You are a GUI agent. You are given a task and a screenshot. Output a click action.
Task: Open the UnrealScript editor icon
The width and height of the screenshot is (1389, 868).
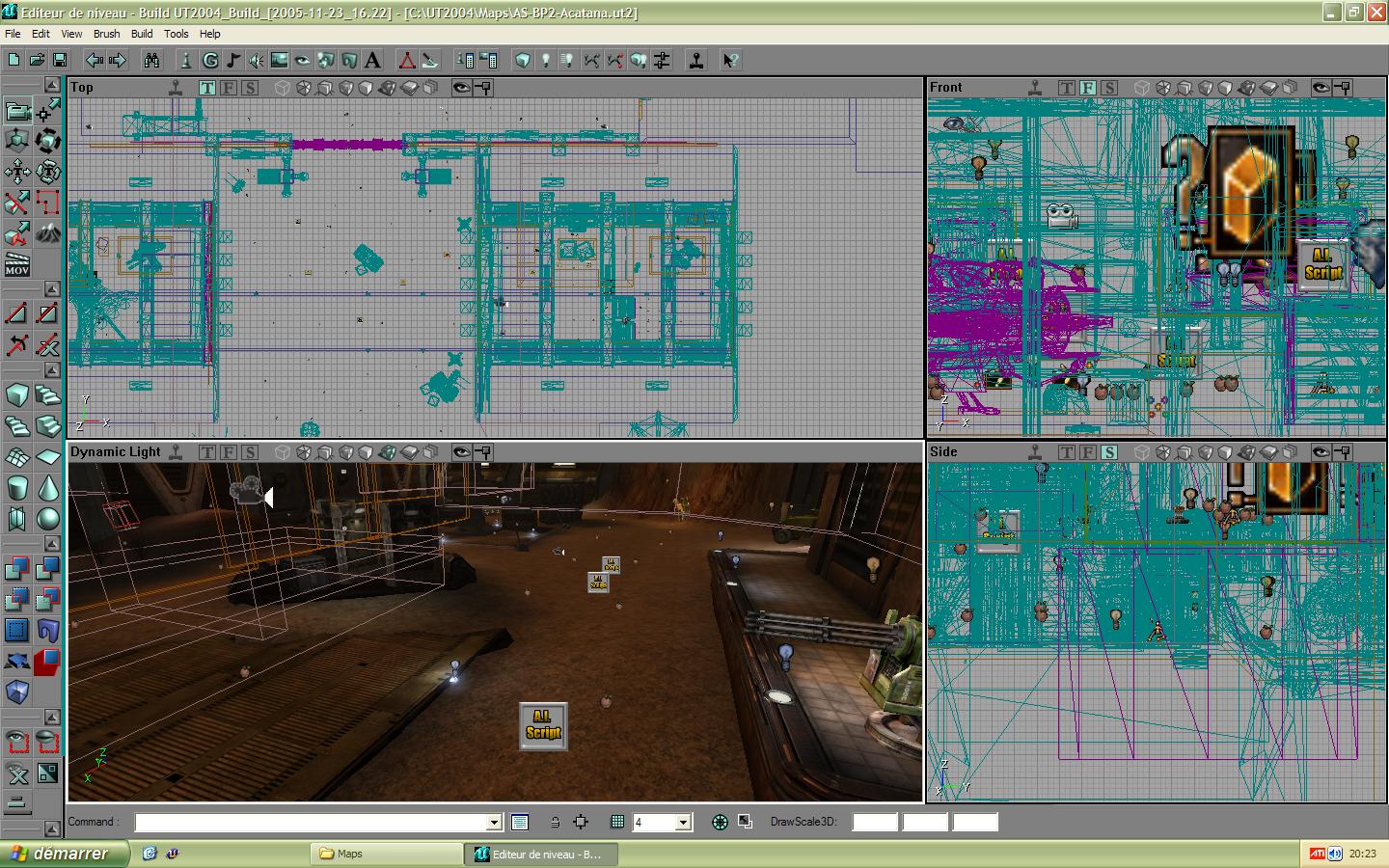click(430, 60)
